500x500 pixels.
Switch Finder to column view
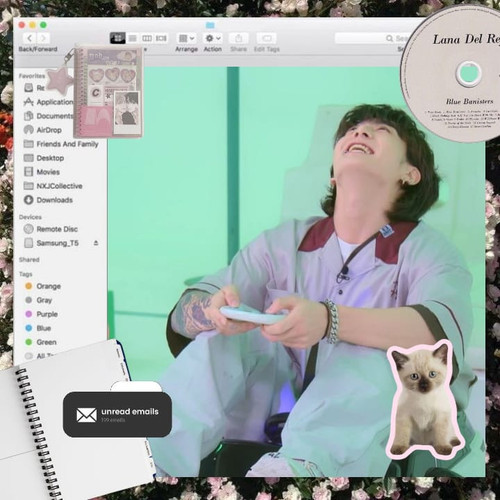(147, 38)
